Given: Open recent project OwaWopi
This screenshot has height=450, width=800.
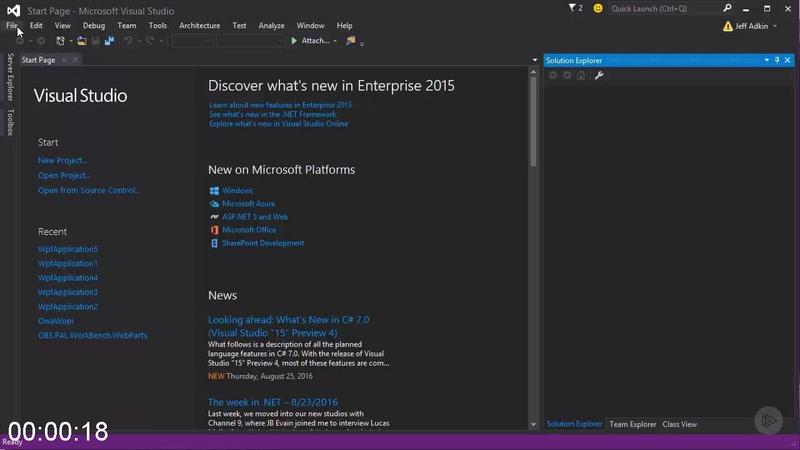Looking at the screenshot, I should (x=56, y=321).
